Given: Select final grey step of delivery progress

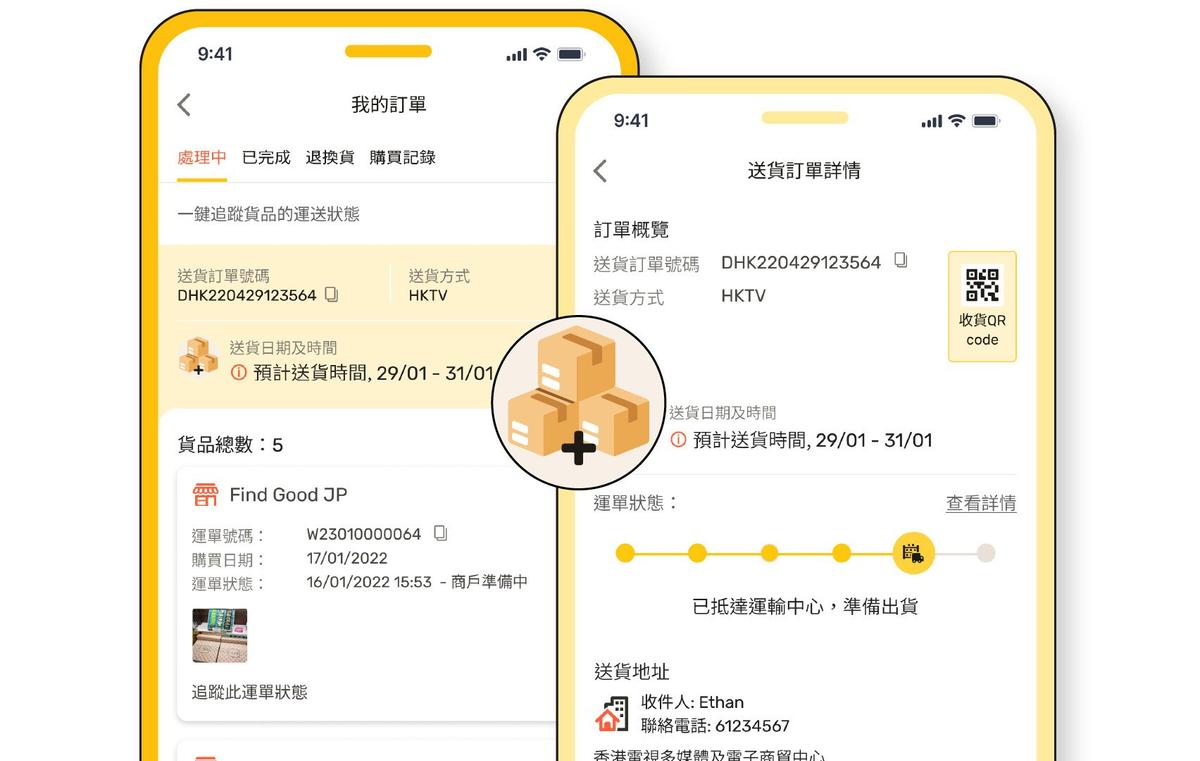Looking at the screenshot, I should coord(986,553).
